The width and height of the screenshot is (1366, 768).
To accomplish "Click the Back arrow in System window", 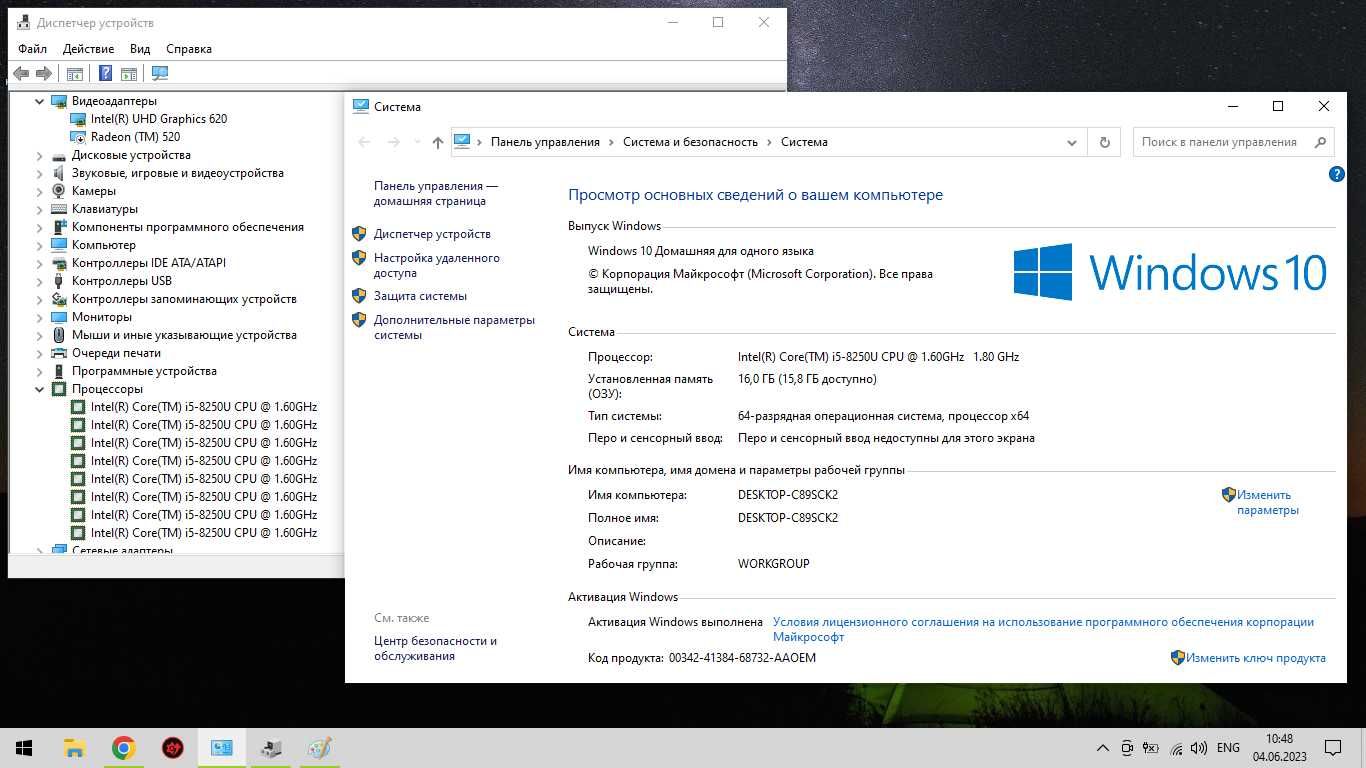I will click(364, 142).
